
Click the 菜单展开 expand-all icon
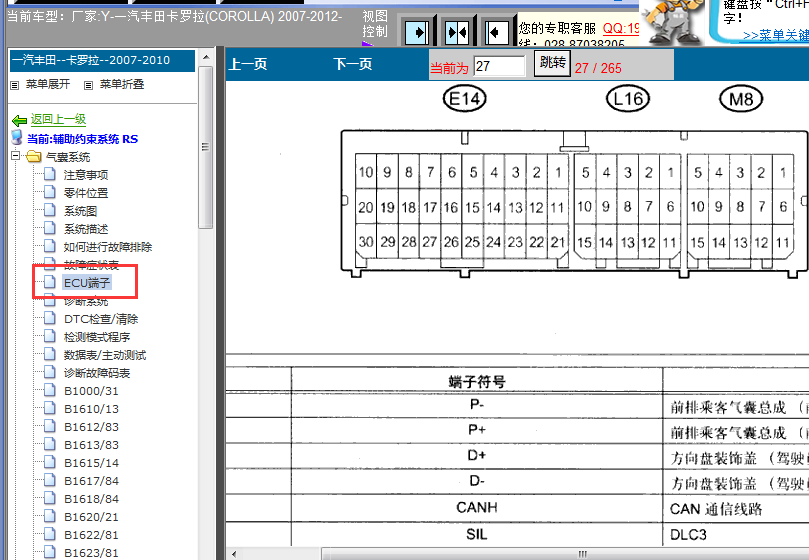pyautogui.click(x=15, y=85)
